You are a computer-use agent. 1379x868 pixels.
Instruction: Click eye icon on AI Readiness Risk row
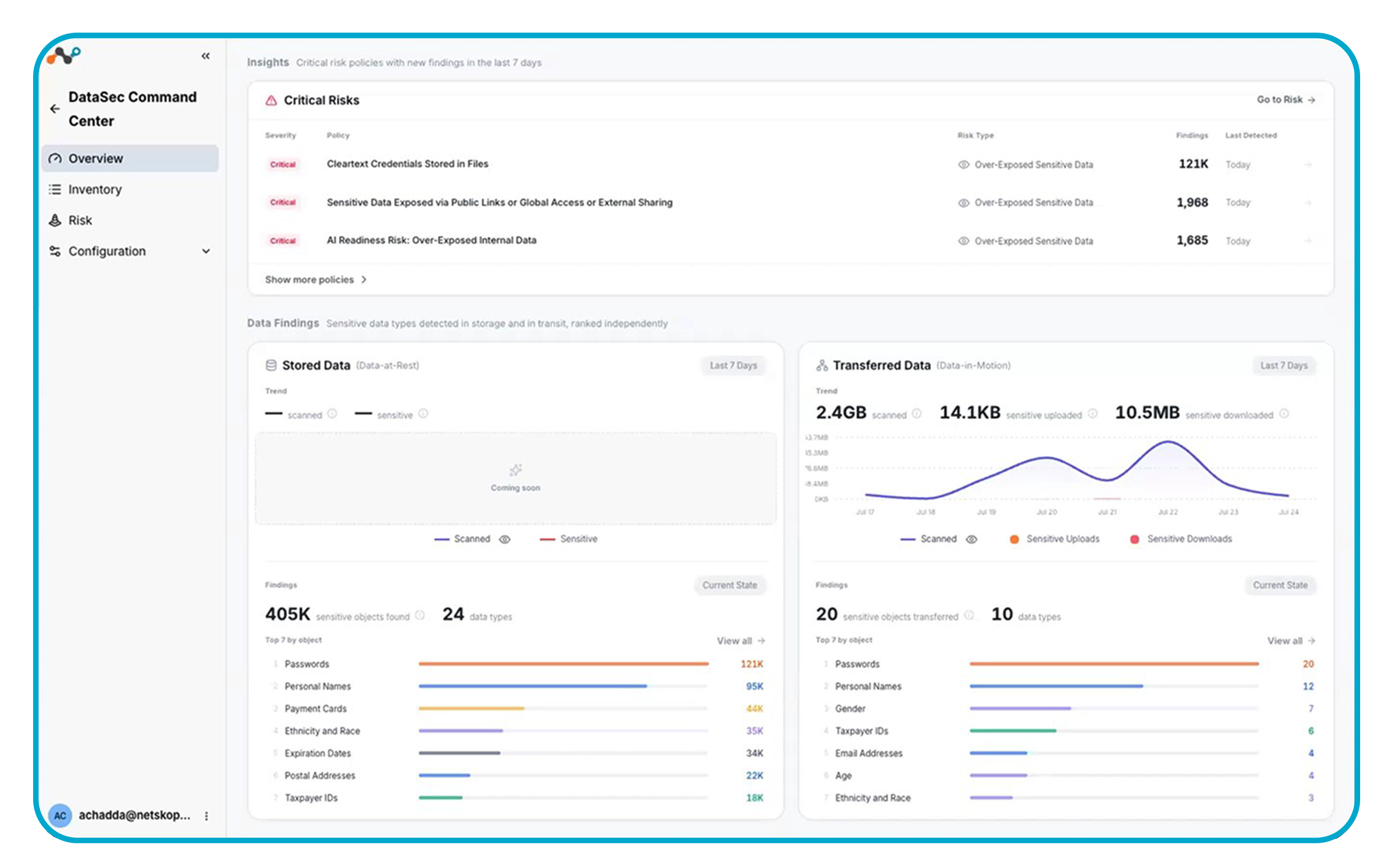(964, 242)
